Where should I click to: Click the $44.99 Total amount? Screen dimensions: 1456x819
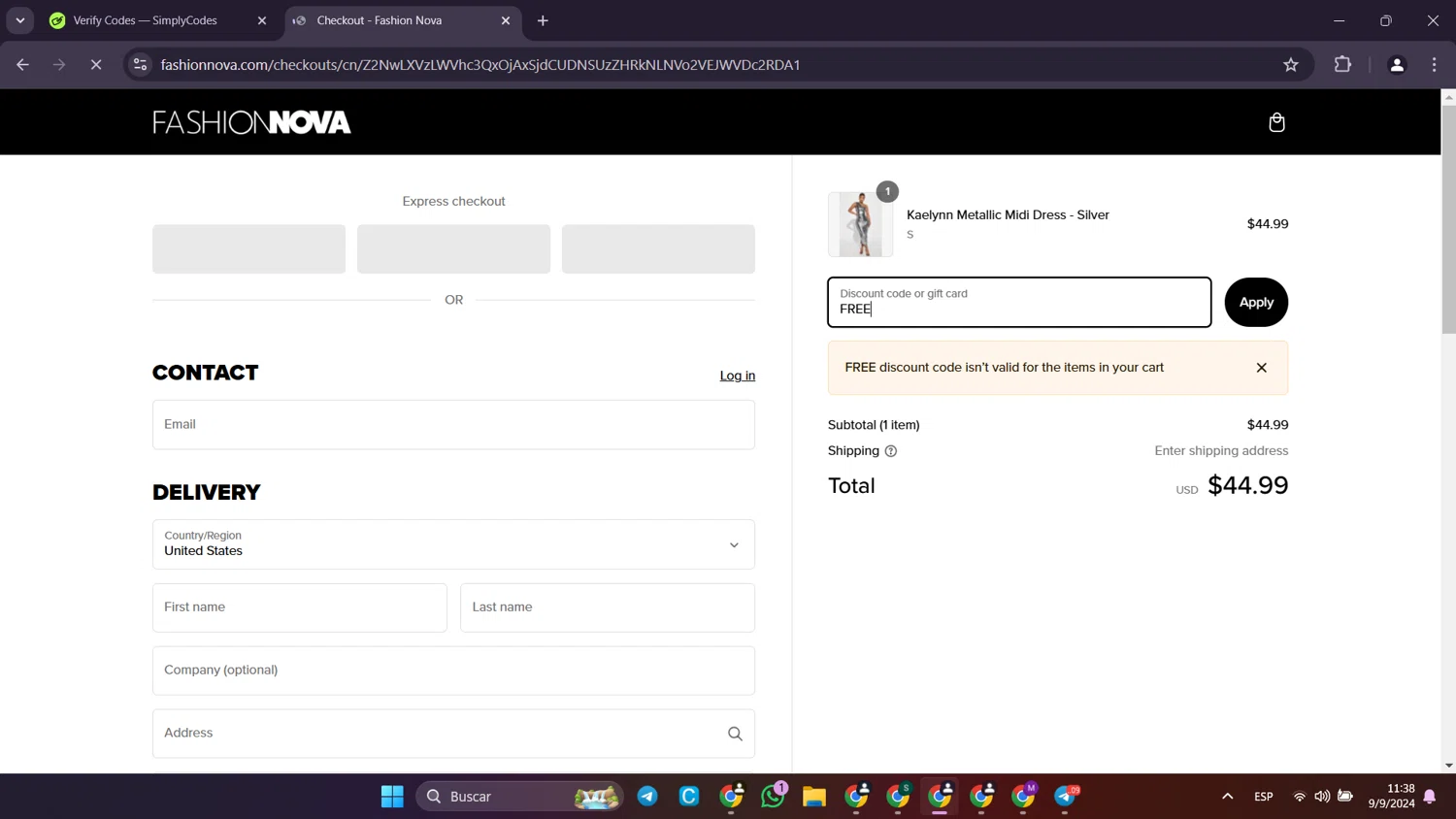click(1247, 485)
